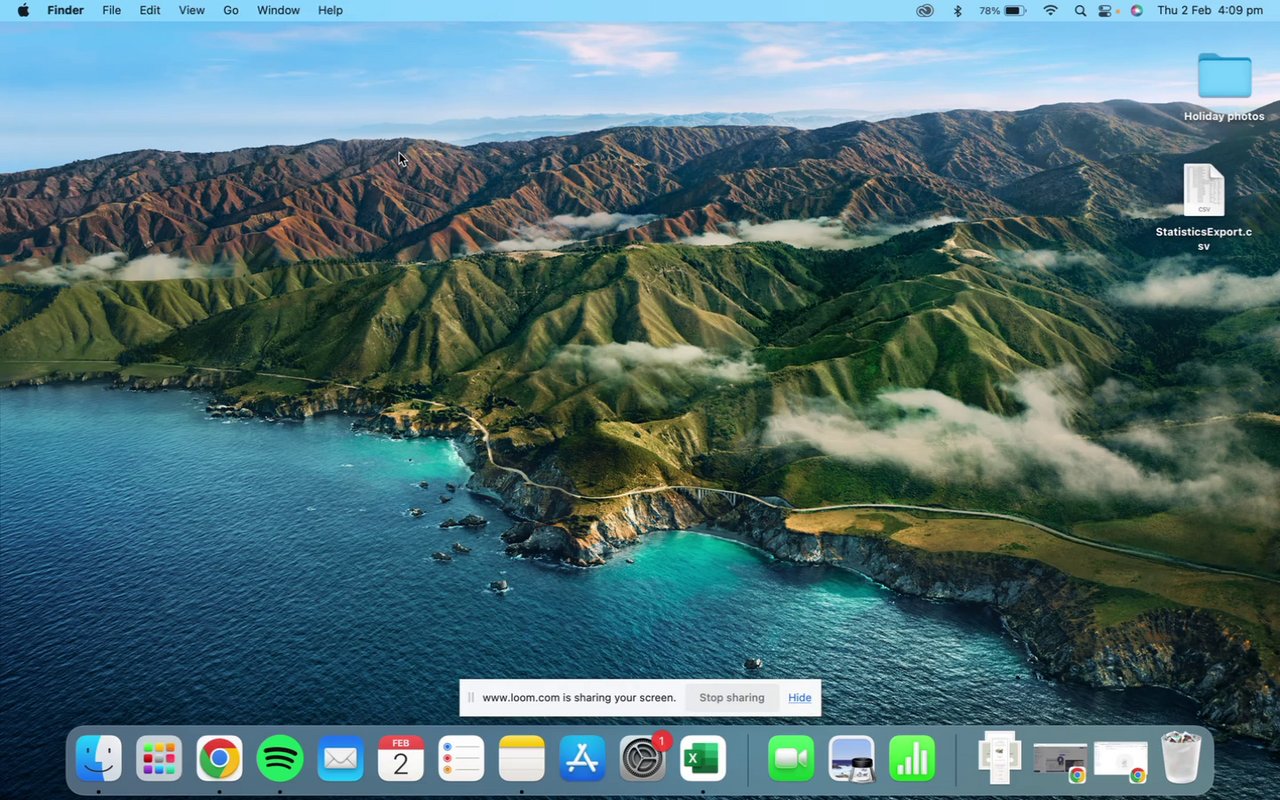
Task: Launch Siri from the menu bar
Action: tap(1136, 10)
